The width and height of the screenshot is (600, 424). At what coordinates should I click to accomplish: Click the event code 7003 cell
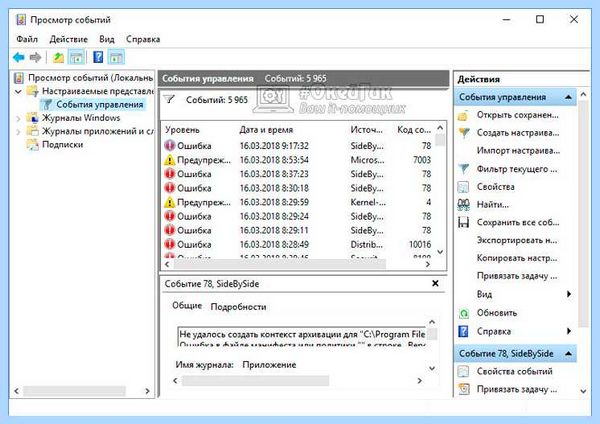422,160
